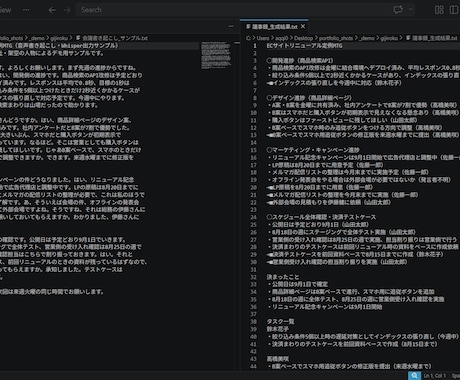Click line 25 text 公開日は予定どおり9月1日（山田太郎）
This screenshot has height=380, width=460.
(x=320, y=225)
